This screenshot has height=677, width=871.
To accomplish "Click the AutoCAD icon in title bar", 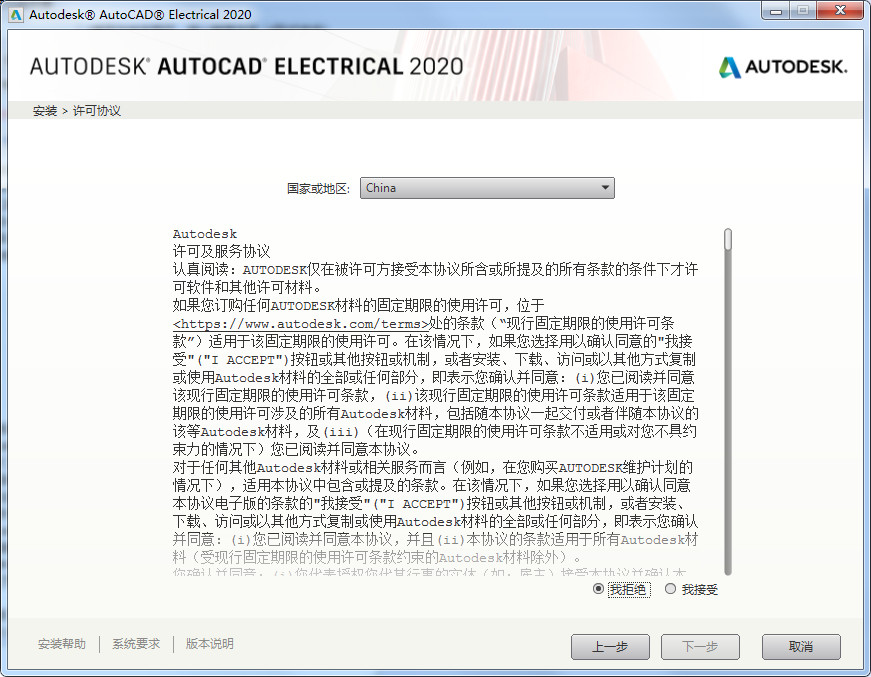I will (x=16, y=15).
